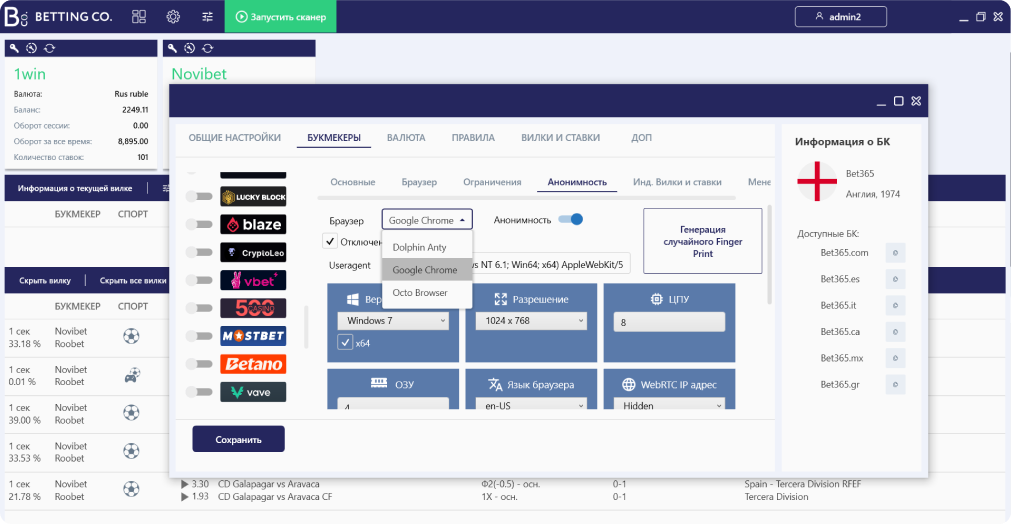Click icon button next to Bet365.com
Image resolution: width=1011 pixels, height=524 pixels.
895,253
